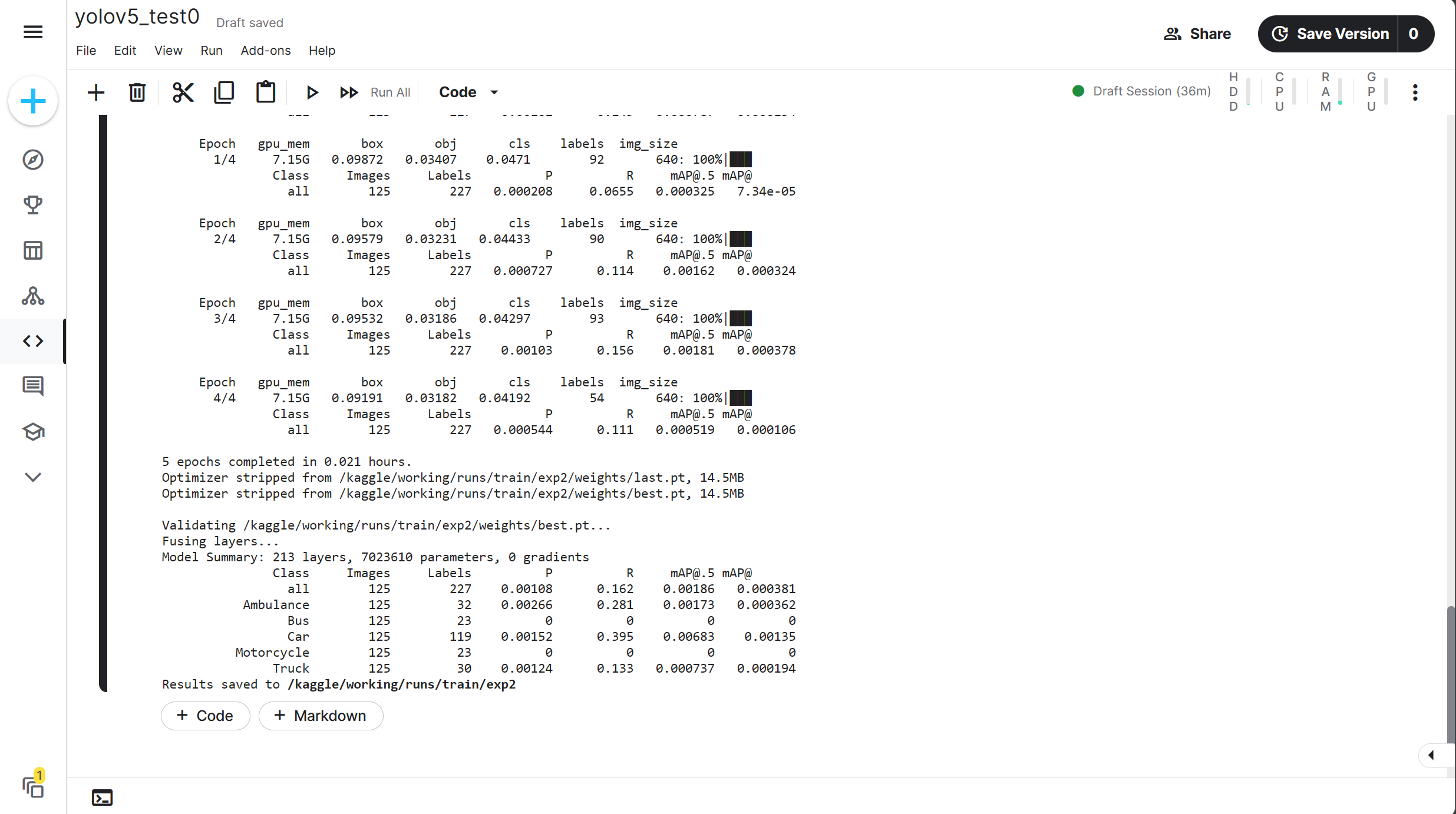
Task: Open the File menu
Action: pos(86,50)
